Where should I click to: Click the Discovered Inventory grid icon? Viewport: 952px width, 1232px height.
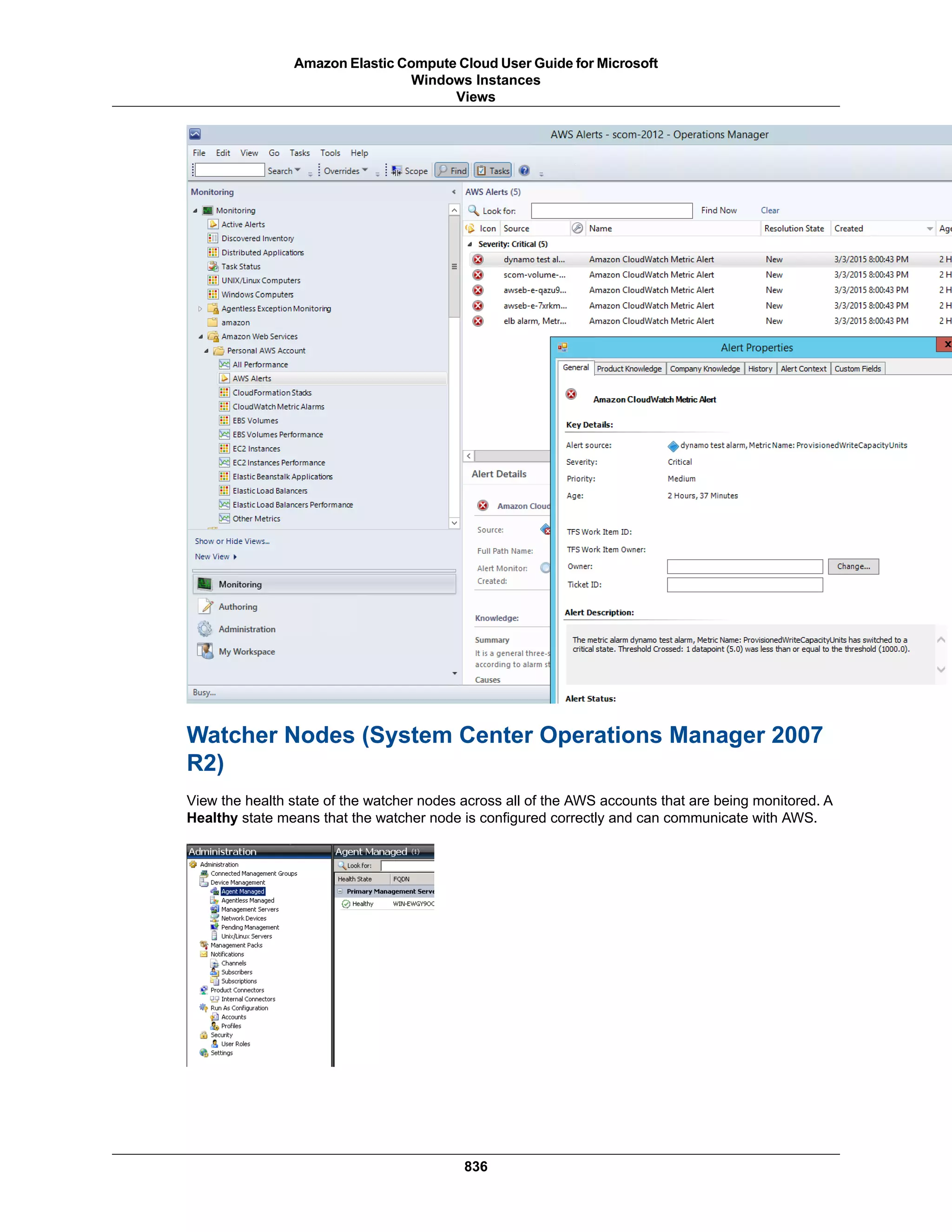[212, 238]
